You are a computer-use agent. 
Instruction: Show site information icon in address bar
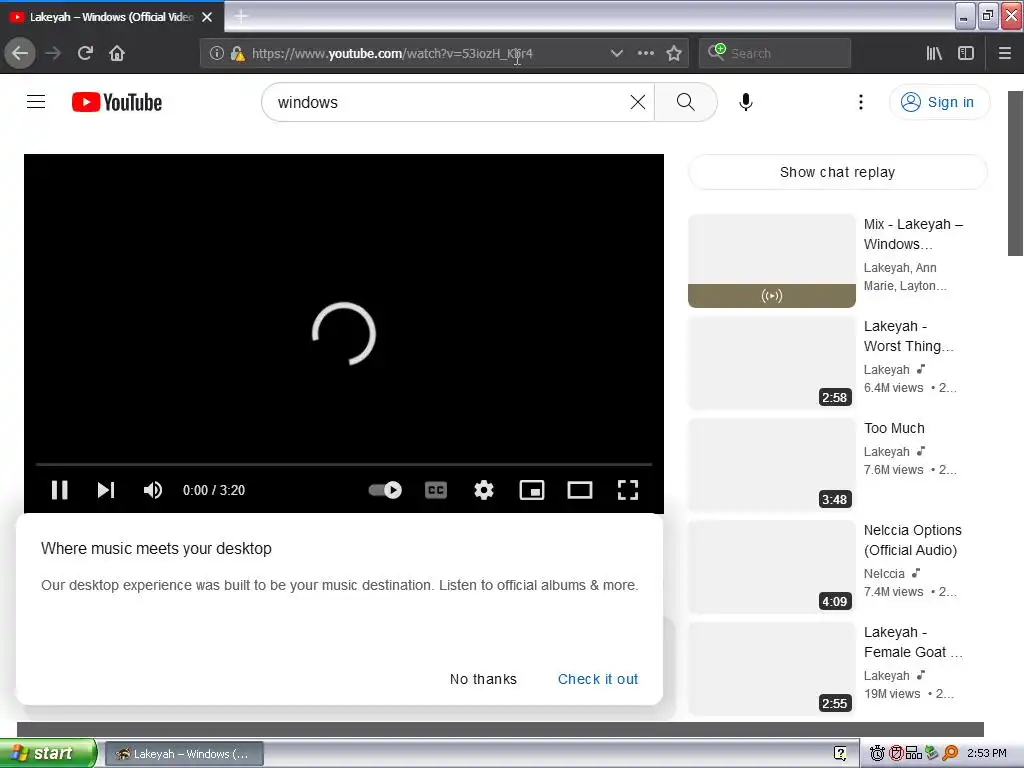click(217, 53)
